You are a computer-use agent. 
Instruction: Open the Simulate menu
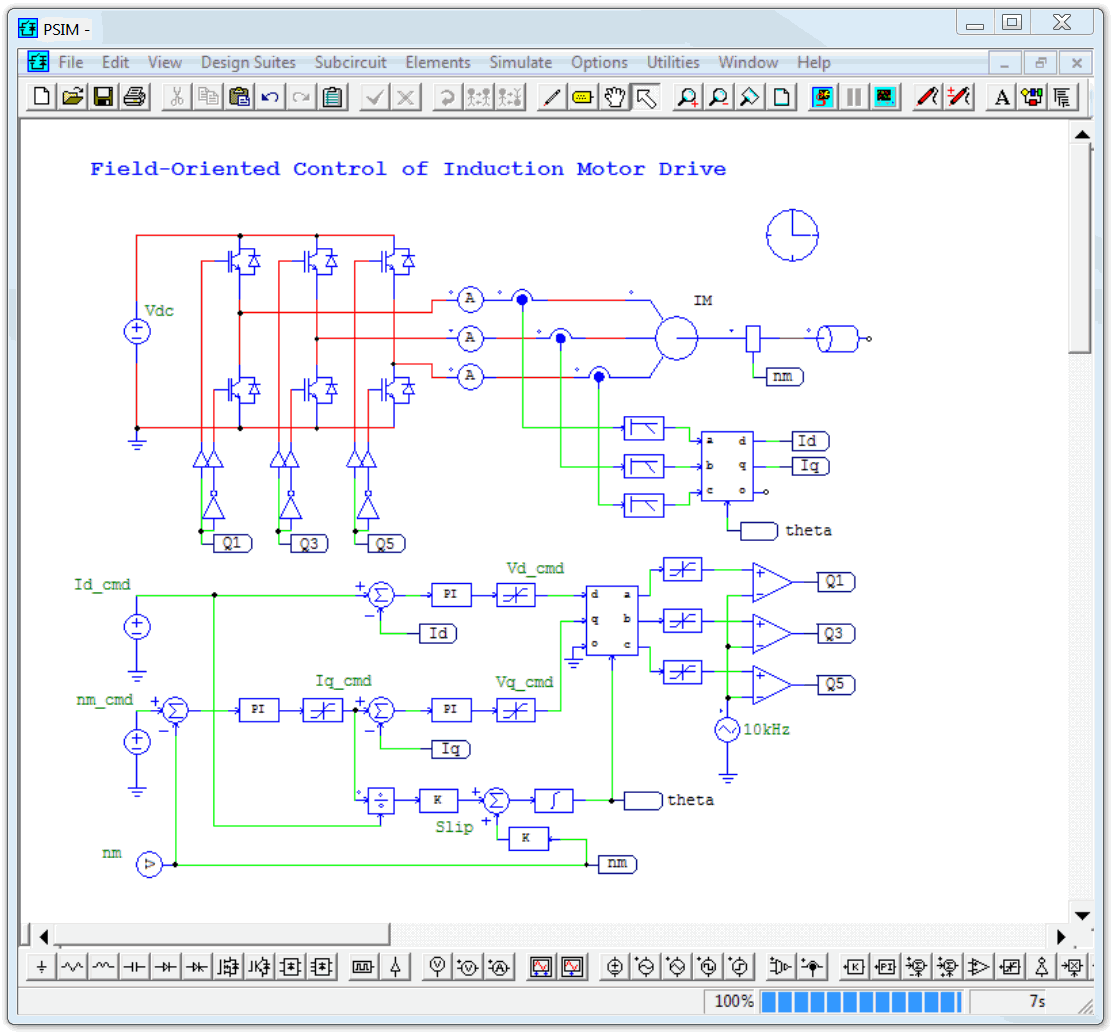pos(520,62)
